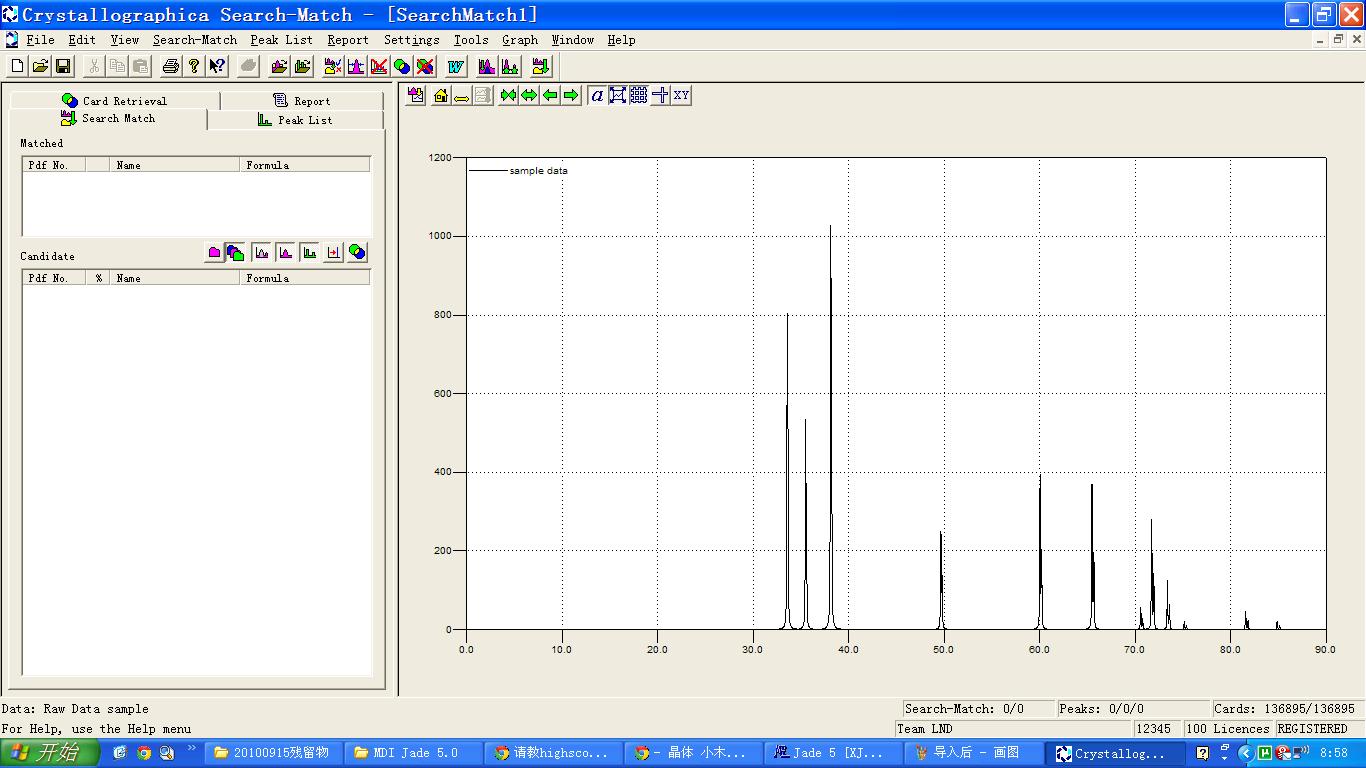Screen dimensions: 1366x768
Task: Click the multi-colored cards icon above Candidate list
Action: [x=236, y=253]
